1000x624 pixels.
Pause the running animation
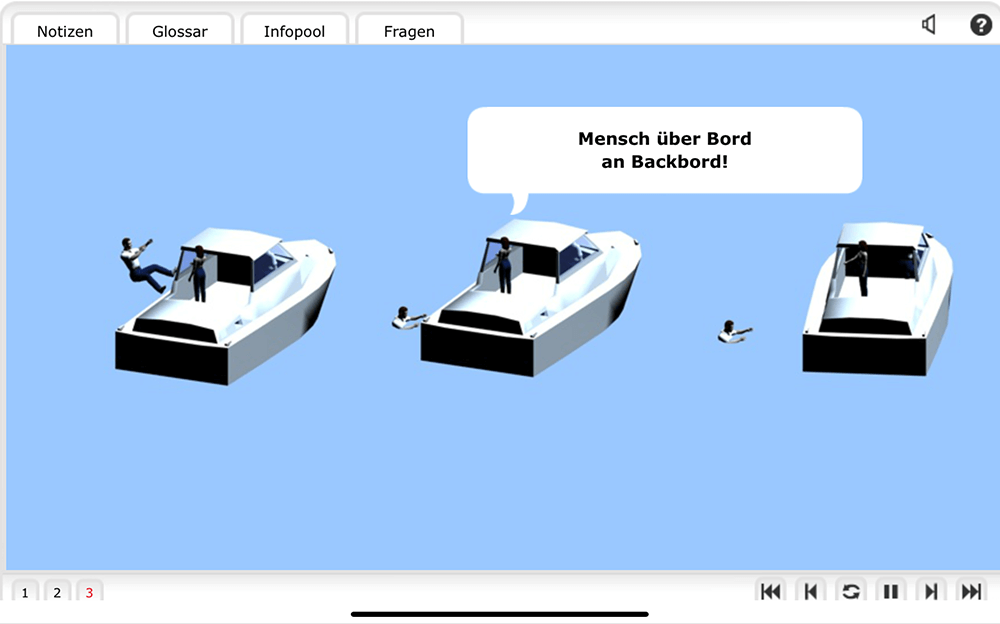(x=891, y=591)
